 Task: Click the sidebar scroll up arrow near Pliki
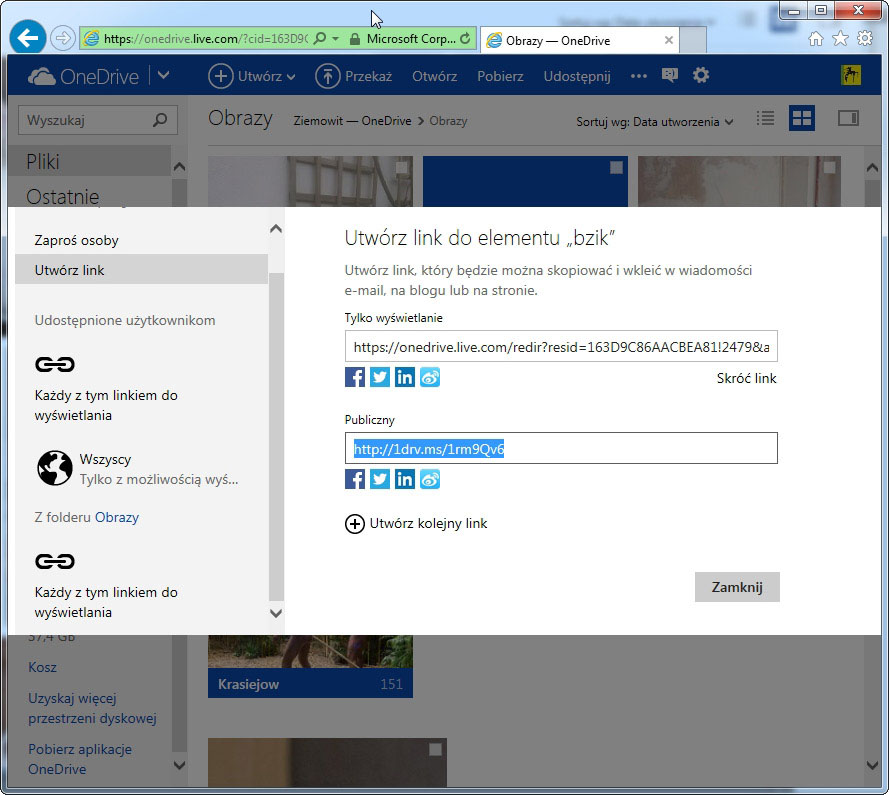coord(179,167)
